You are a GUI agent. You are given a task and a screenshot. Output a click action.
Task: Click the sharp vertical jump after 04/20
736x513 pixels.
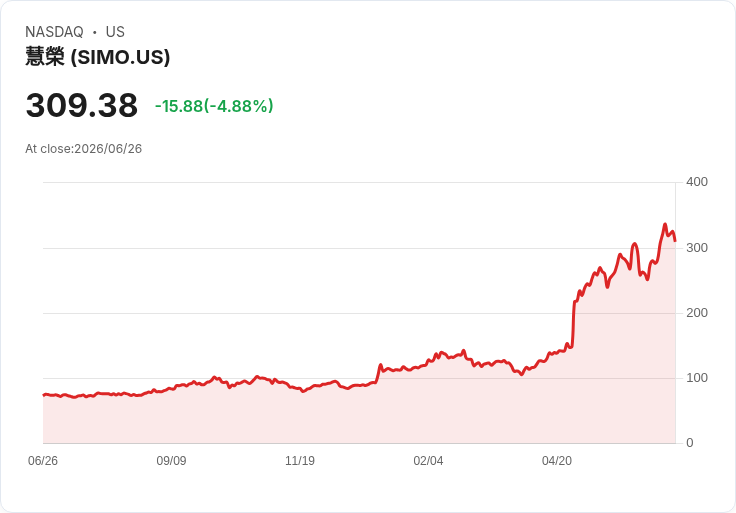pyautogui.click(x=574, y=324)
